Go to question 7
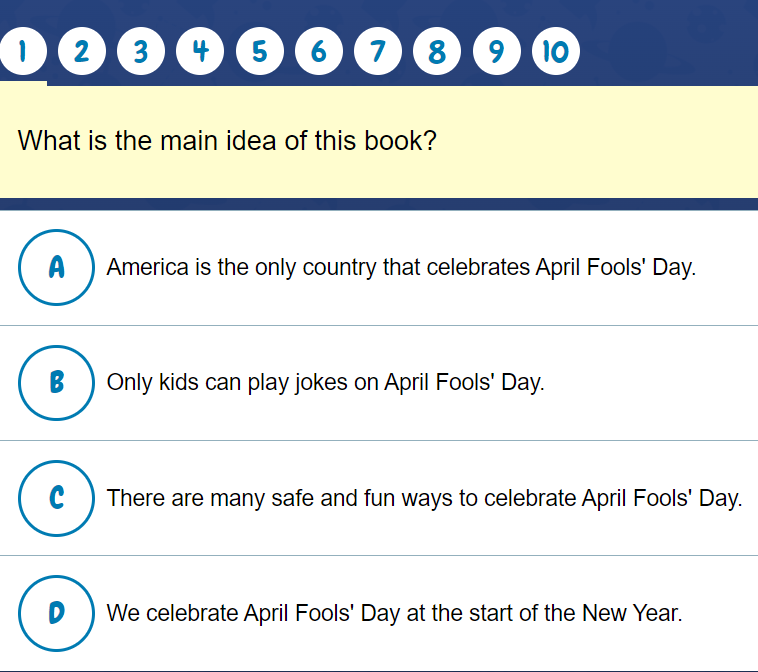 tap(378, 51)
